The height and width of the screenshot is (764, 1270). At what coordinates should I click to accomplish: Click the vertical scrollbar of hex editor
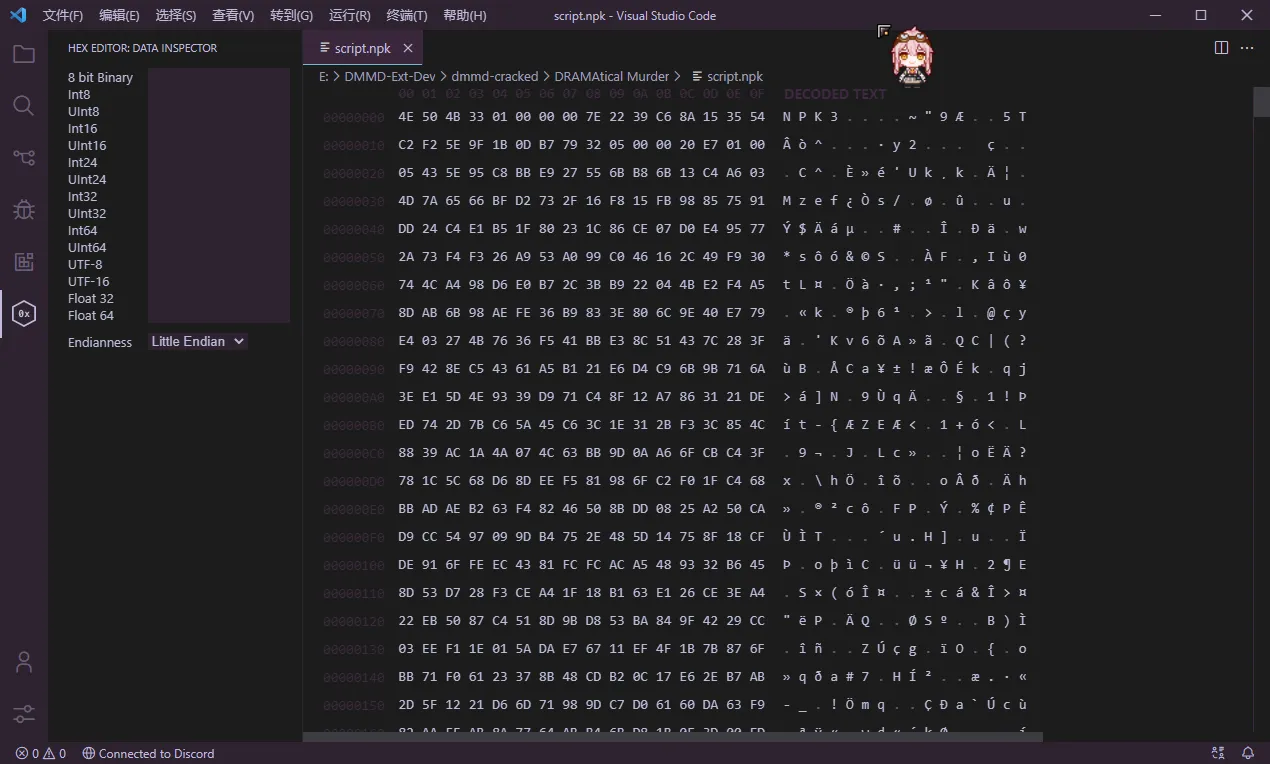(x=1260, y=102)
